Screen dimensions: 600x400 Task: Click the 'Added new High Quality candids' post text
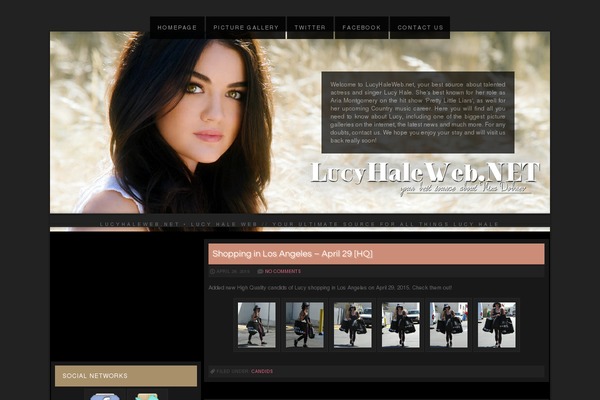click(x=330, y=287)
